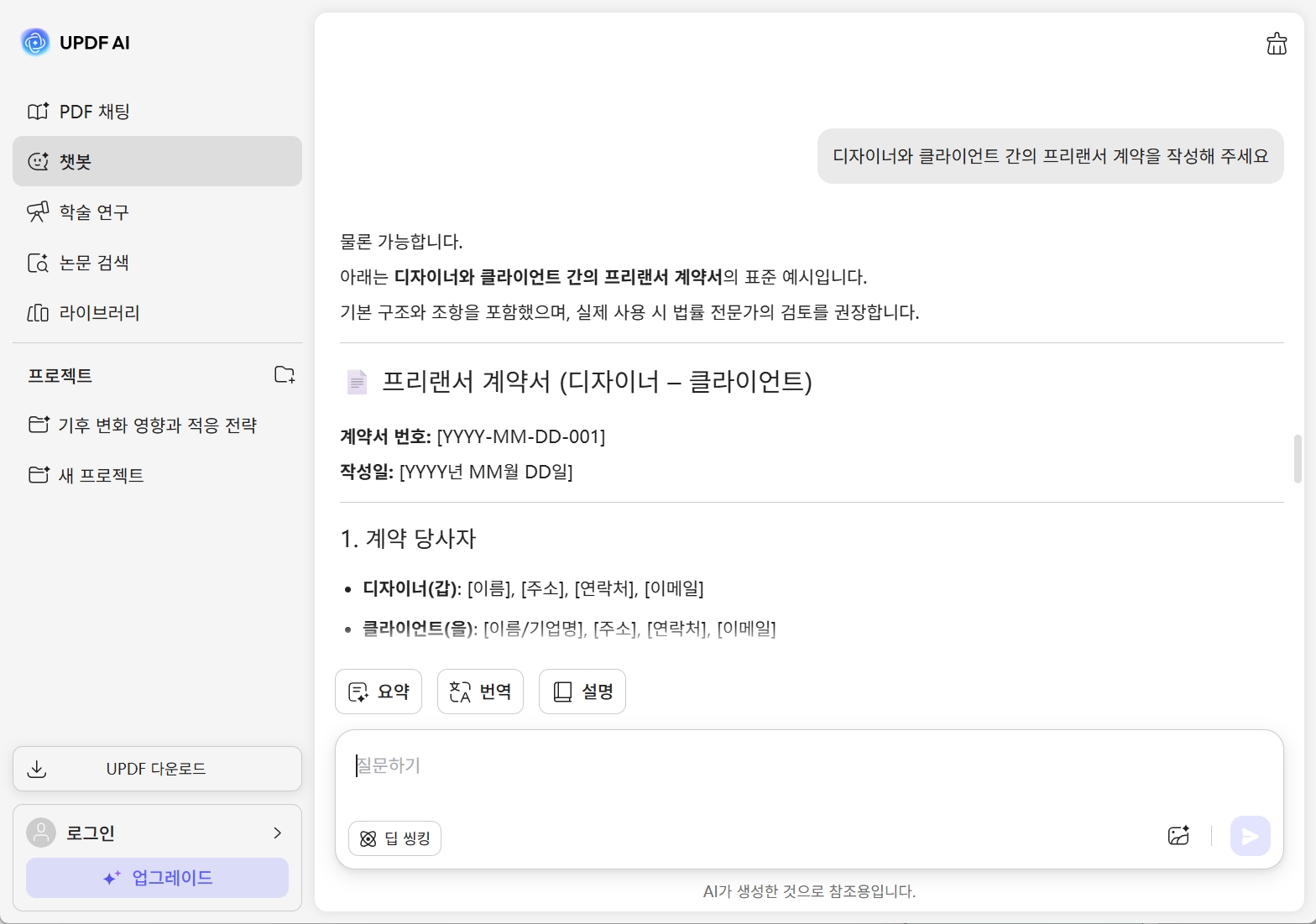Click the UPDF download icon

tap(37, 769)
